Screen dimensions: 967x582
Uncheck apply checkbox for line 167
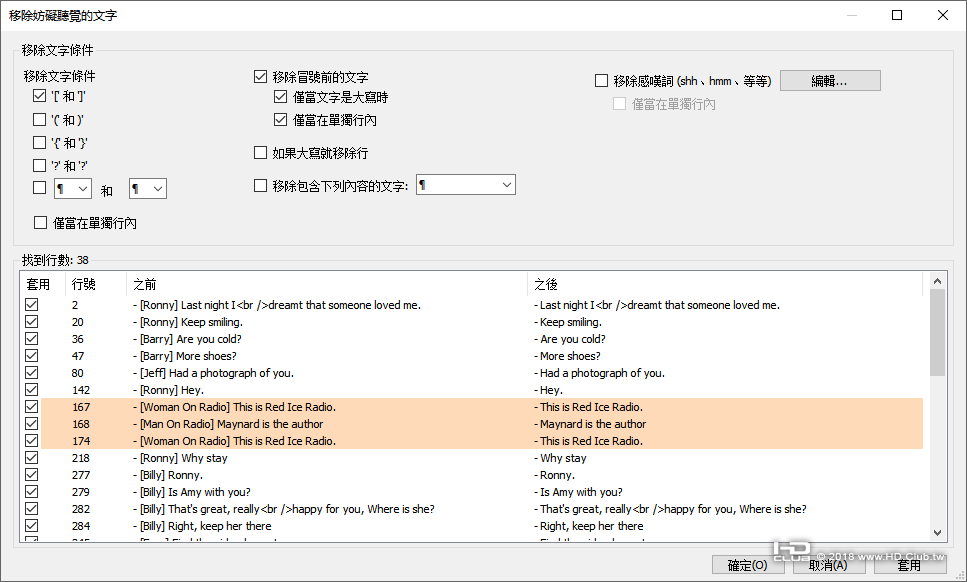31,407
